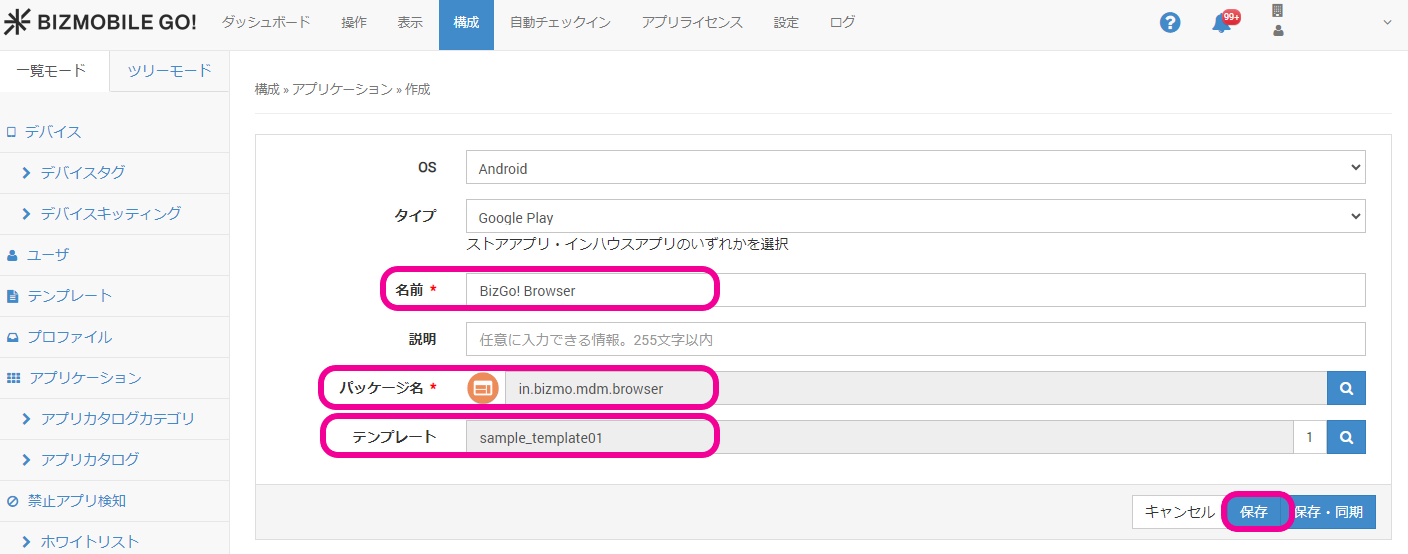Click the orange app icon in package row
The image size is (1408, 554).
point(483,388)
